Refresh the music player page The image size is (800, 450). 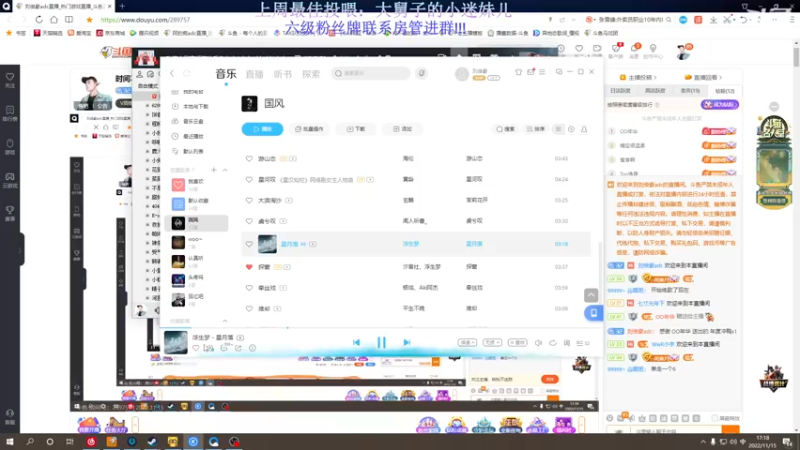click(x=187, y=73)
